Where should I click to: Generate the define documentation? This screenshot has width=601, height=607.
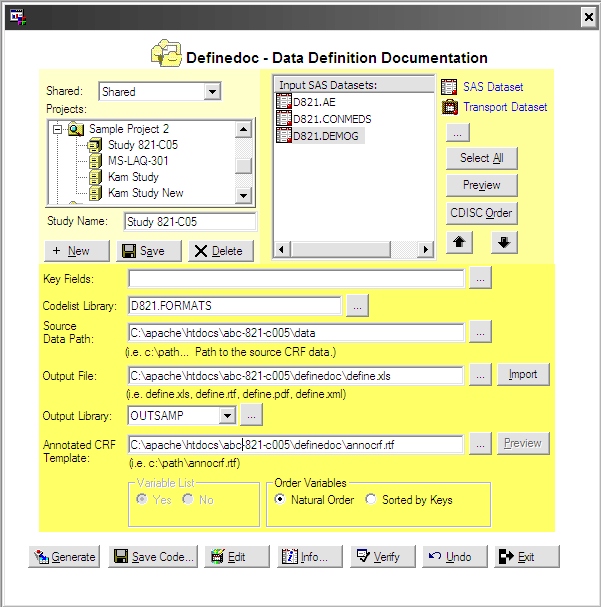(x=64, y=557)
